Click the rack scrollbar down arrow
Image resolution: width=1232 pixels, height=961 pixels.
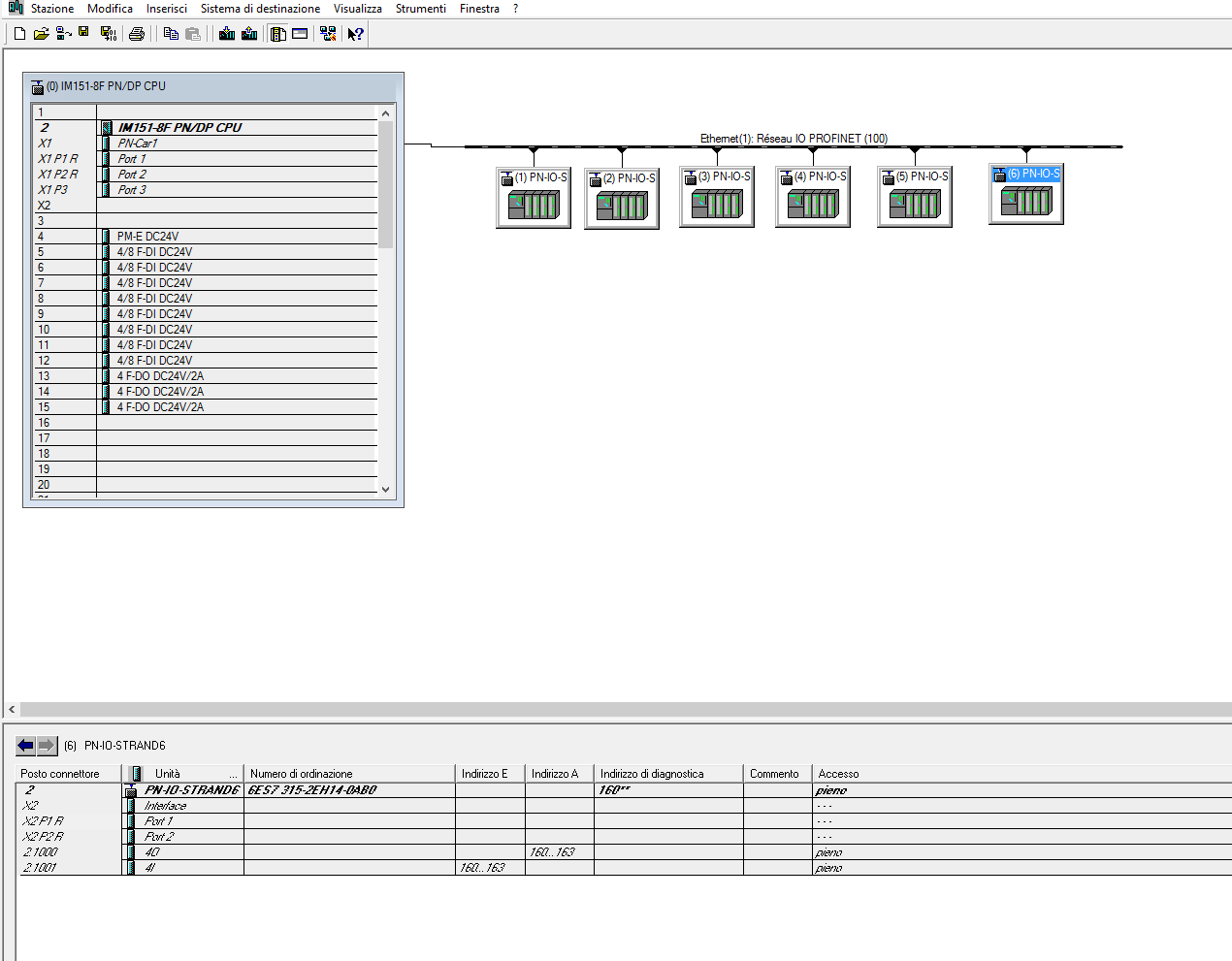(x=385, y=490)
